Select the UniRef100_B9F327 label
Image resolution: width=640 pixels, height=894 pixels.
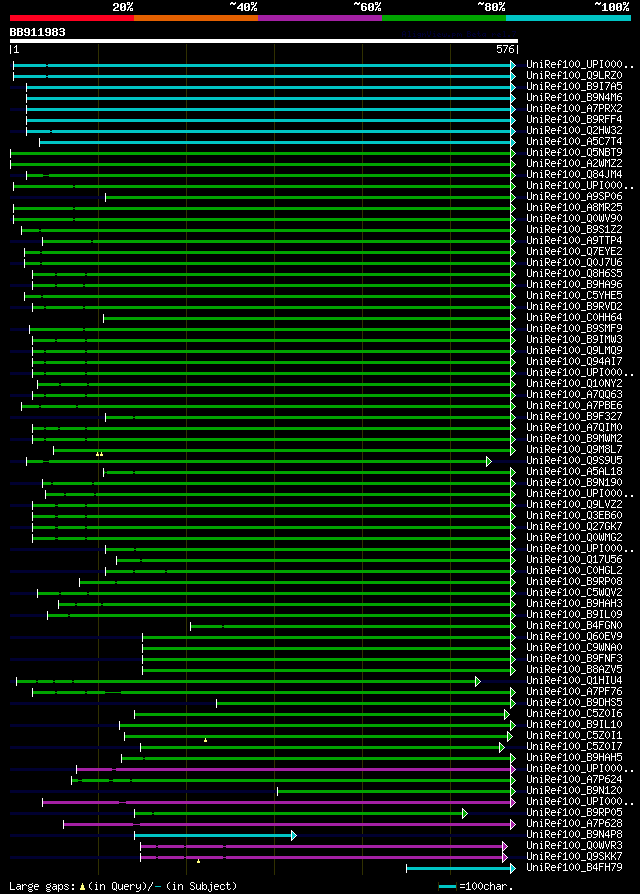click(x=574, y=417)
